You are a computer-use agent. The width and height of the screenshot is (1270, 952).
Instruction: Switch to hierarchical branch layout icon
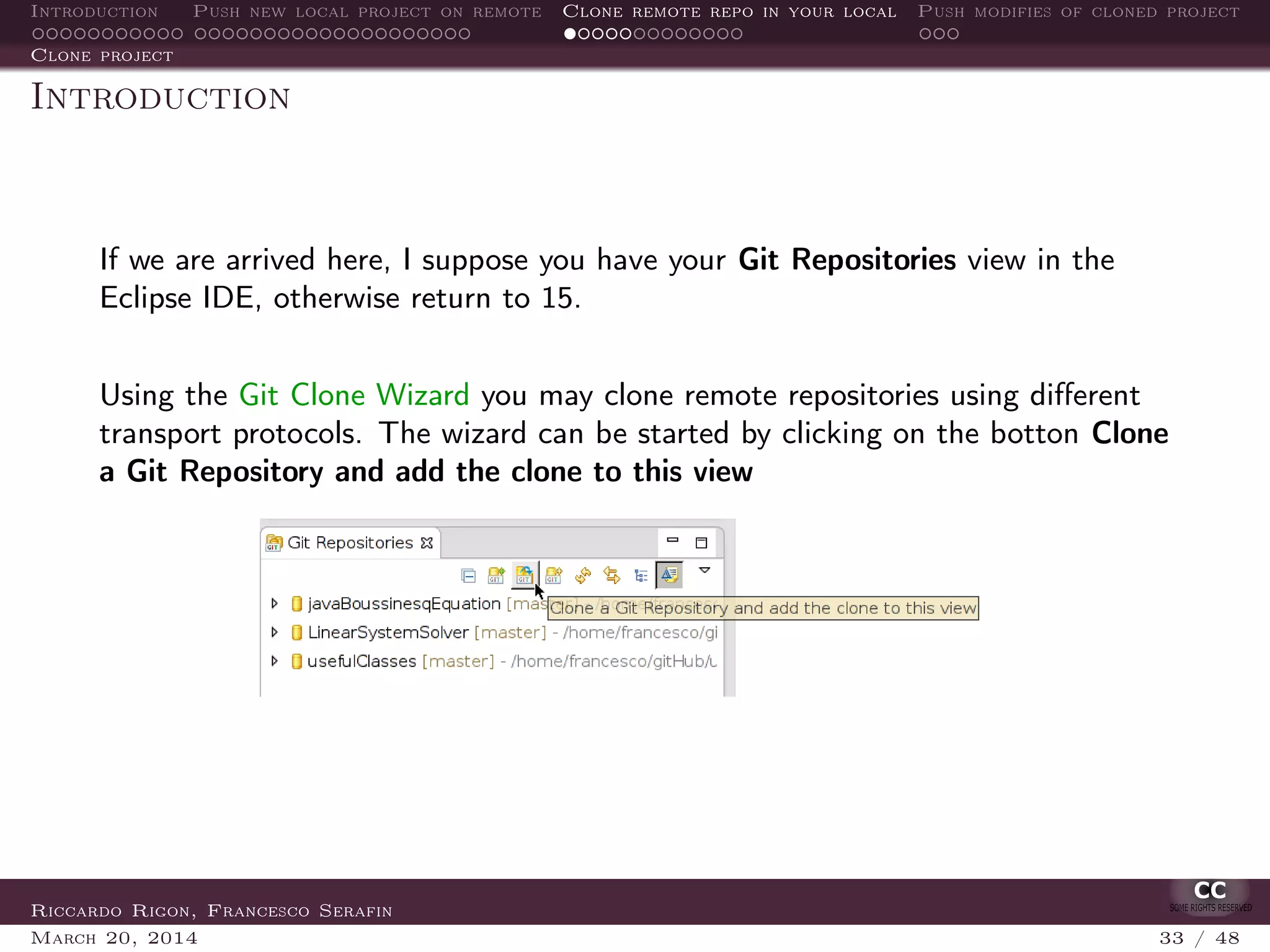click(641, 576)
